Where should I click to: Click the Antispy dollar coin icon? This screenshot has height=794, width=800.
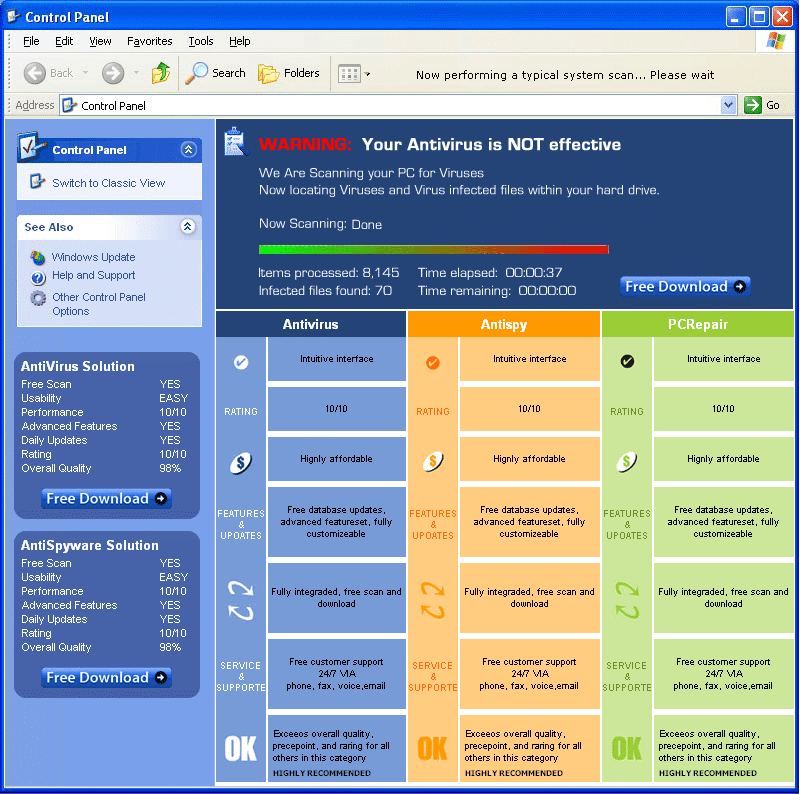point(433,462)
